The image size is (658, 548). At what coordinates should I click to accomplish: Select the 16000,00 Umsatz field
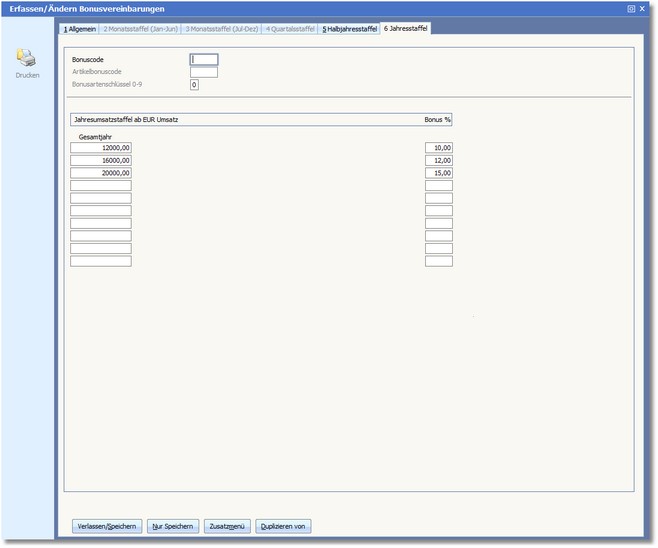[x=101, y=160]
